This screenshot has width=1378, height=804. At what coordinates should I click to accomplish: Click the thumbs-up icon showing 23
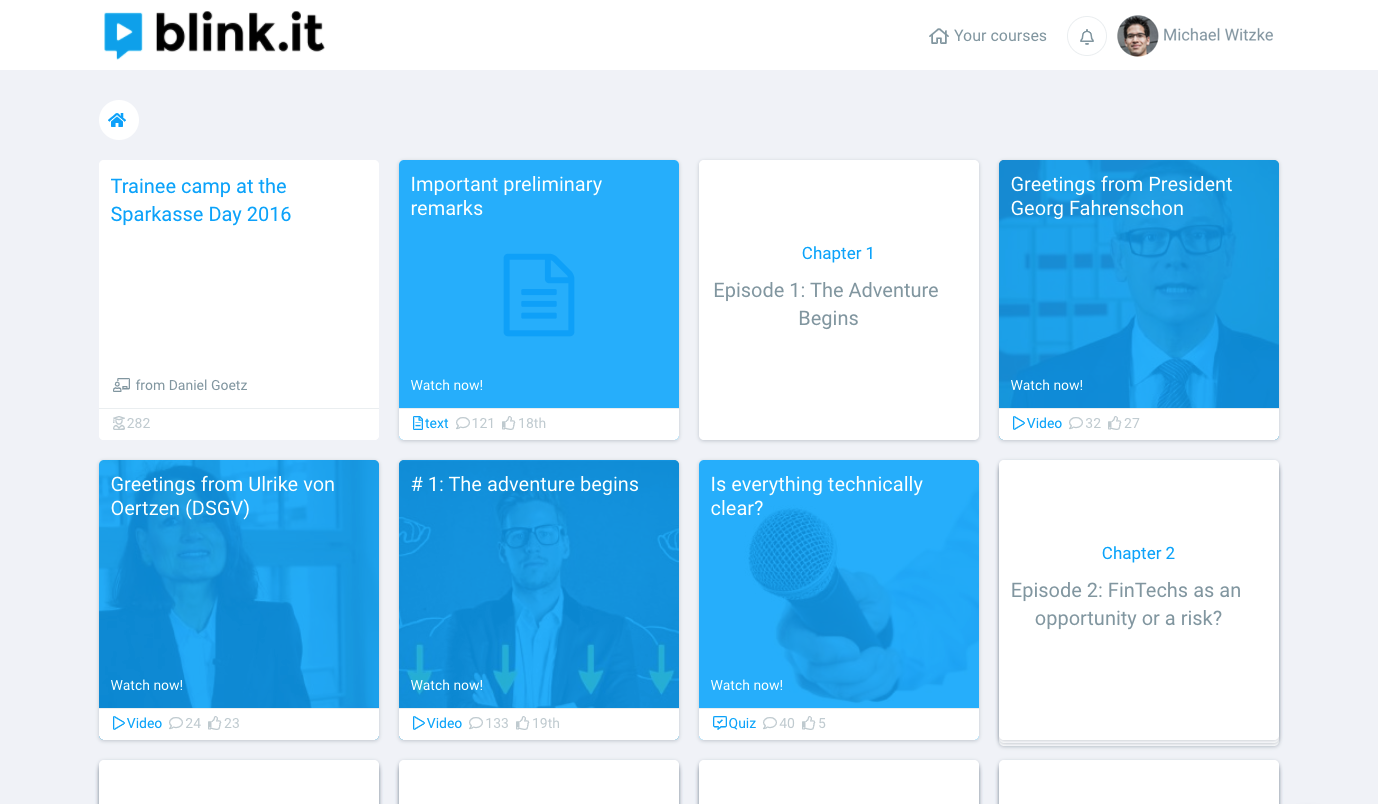215,723
